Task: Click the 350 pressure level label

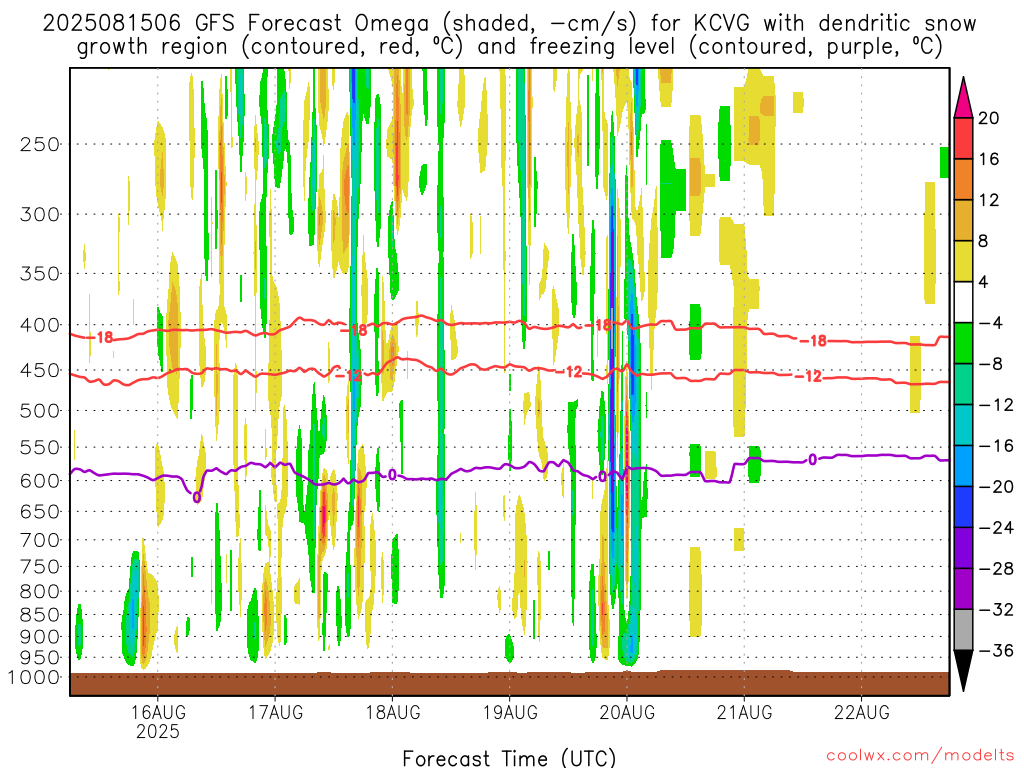Action: tap(40, 274)
